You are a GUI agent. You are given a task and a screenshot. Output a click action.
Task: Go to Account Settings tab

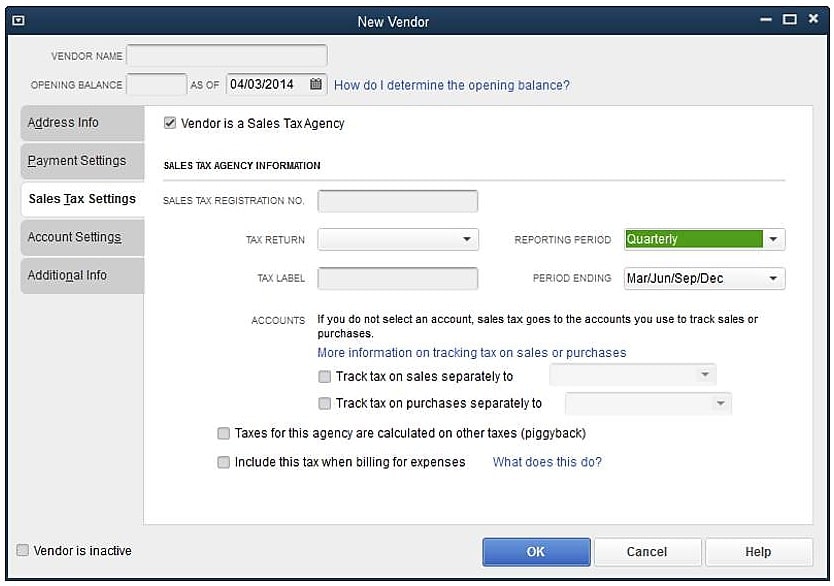coord(82,237)
